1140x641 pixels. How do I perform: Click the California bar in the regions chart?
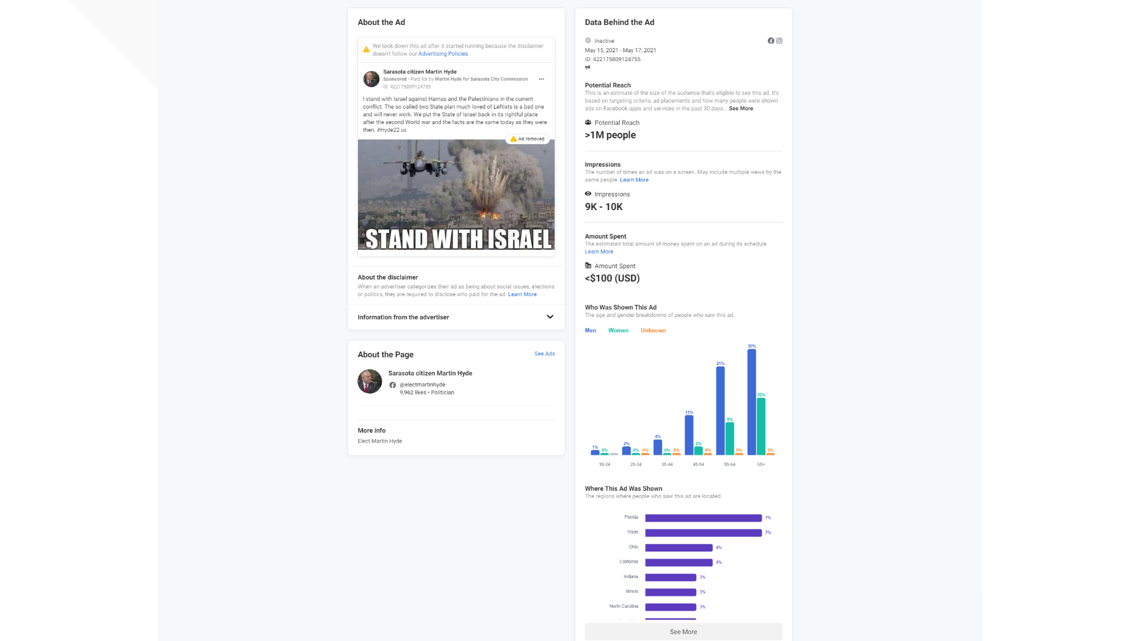point(678,563)
